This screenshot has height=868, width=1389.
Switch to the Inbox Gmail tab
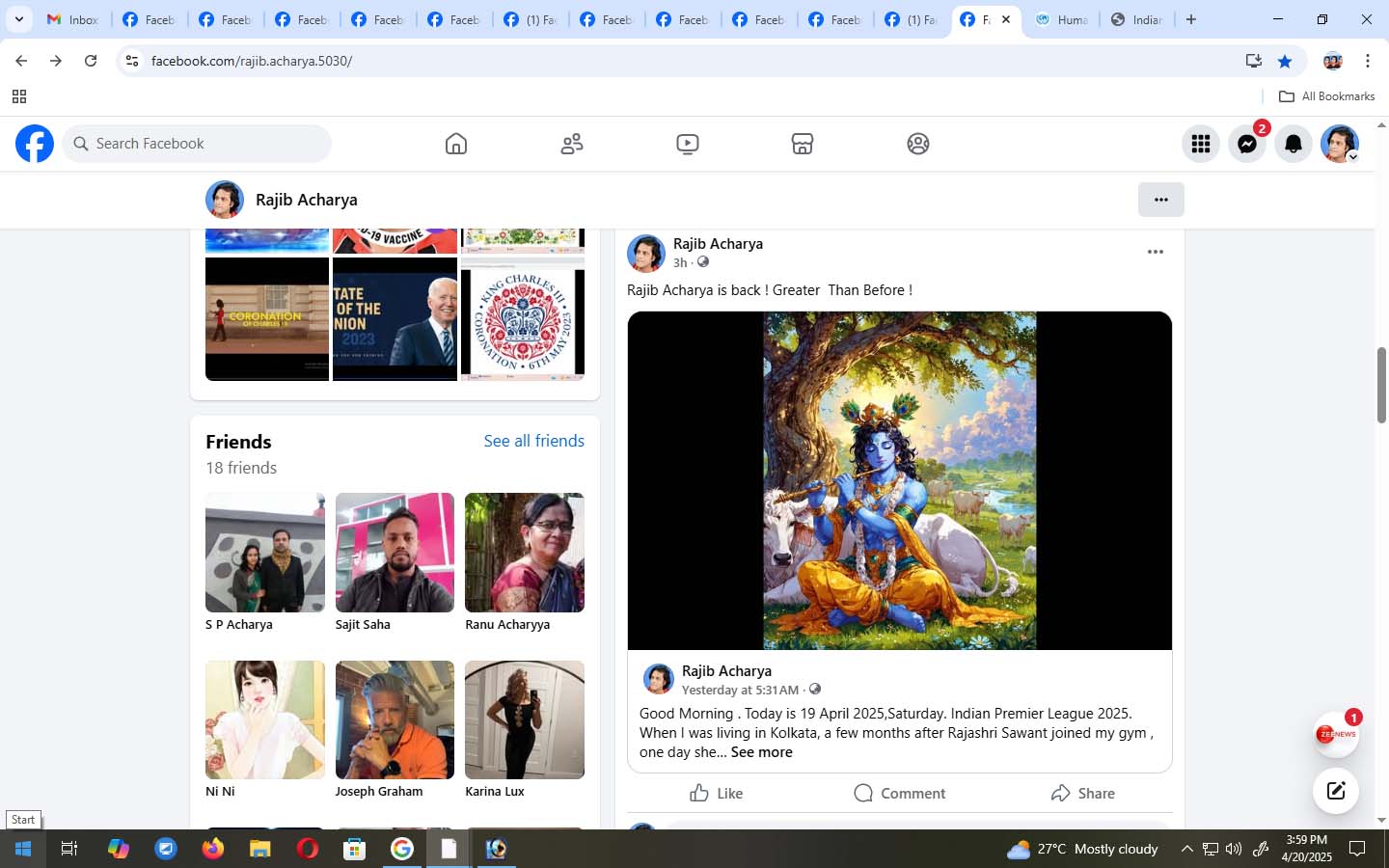coord(72,19)
